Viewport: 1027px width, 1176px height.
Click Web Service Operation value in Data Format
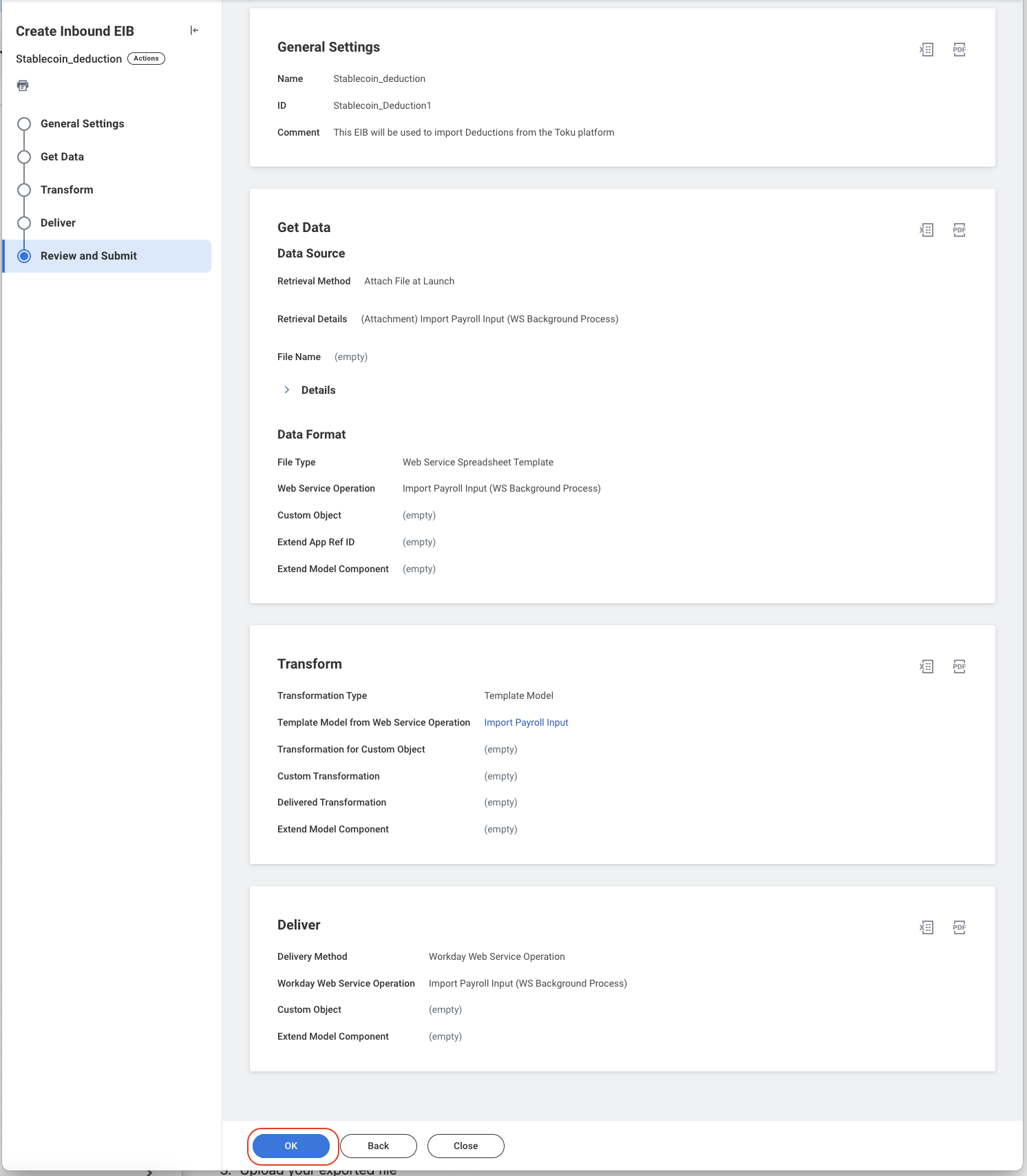(x=501, y=488)
